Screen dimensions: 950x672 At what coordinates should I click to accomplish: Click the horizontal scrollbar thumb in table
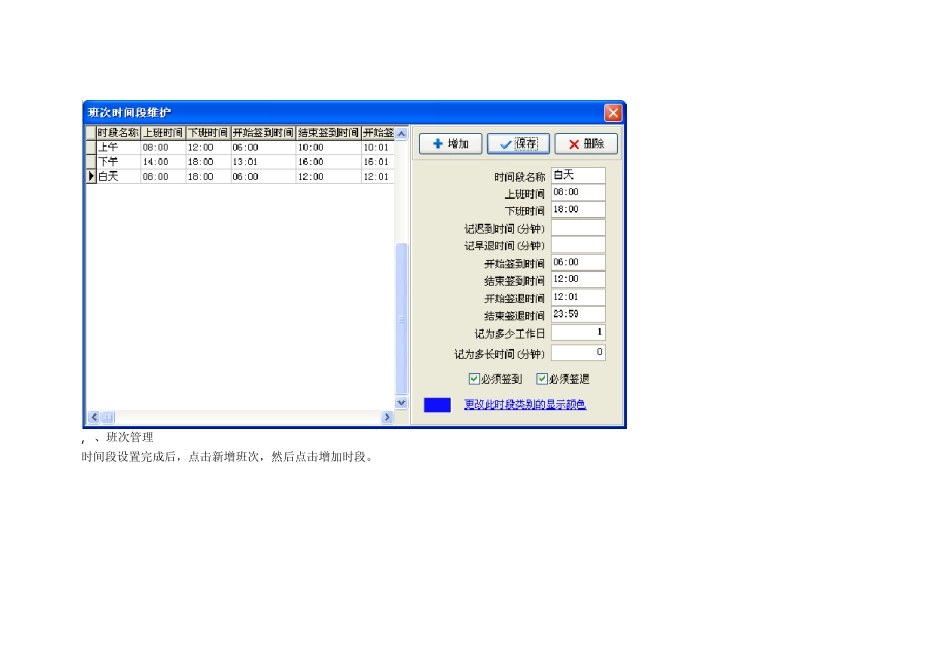point(108,417)
